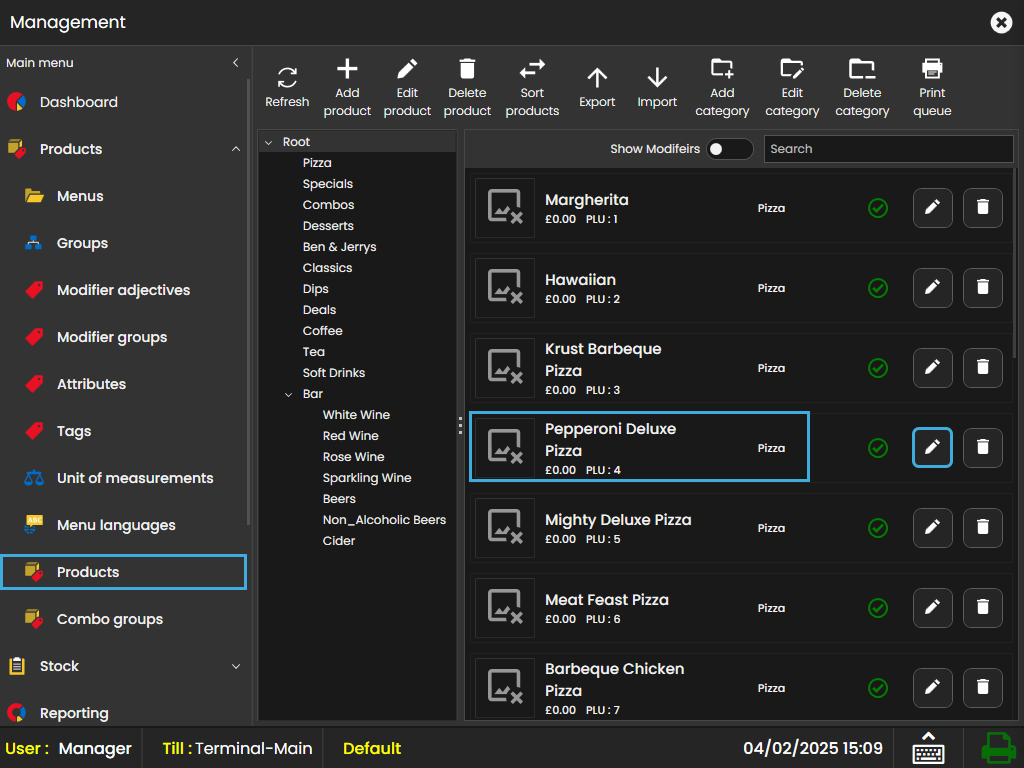Viewport: 1024px width, 768px height.
Task: Toggle the Show Modifiers switch
Action: click(729, 149)
